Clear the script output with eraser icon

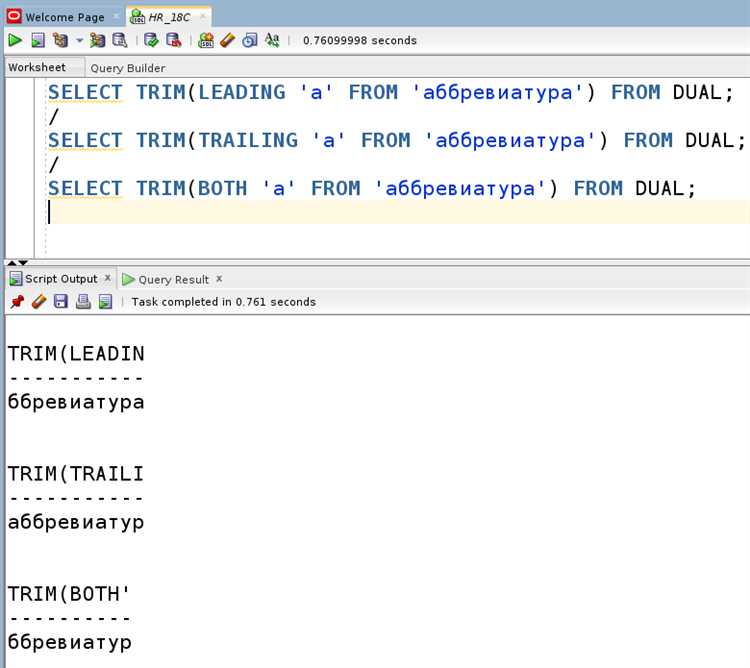tap(38, 301)
